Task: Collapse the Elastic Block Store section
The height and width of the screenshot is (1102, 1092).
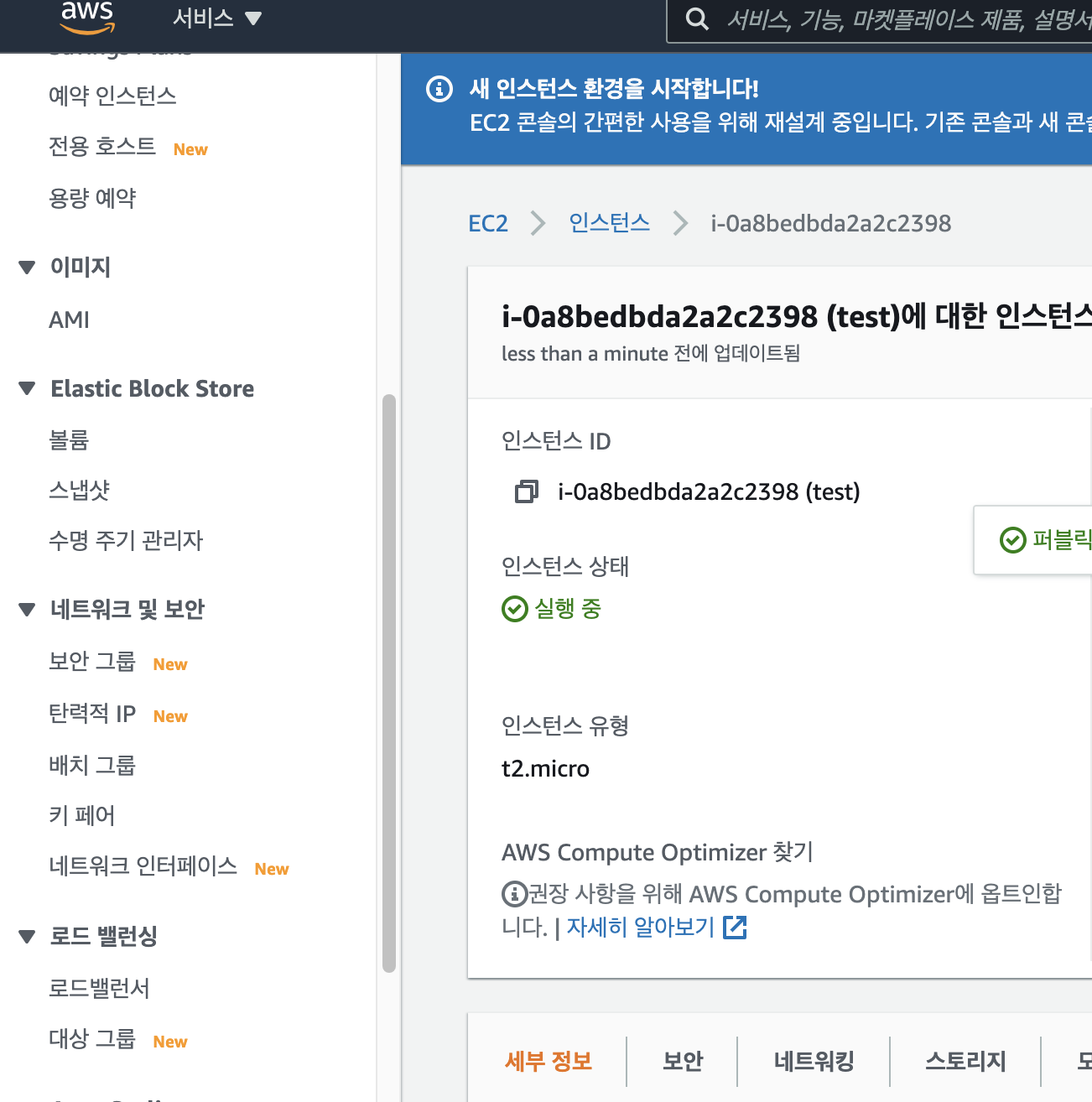Action: (x=27, y=389)
